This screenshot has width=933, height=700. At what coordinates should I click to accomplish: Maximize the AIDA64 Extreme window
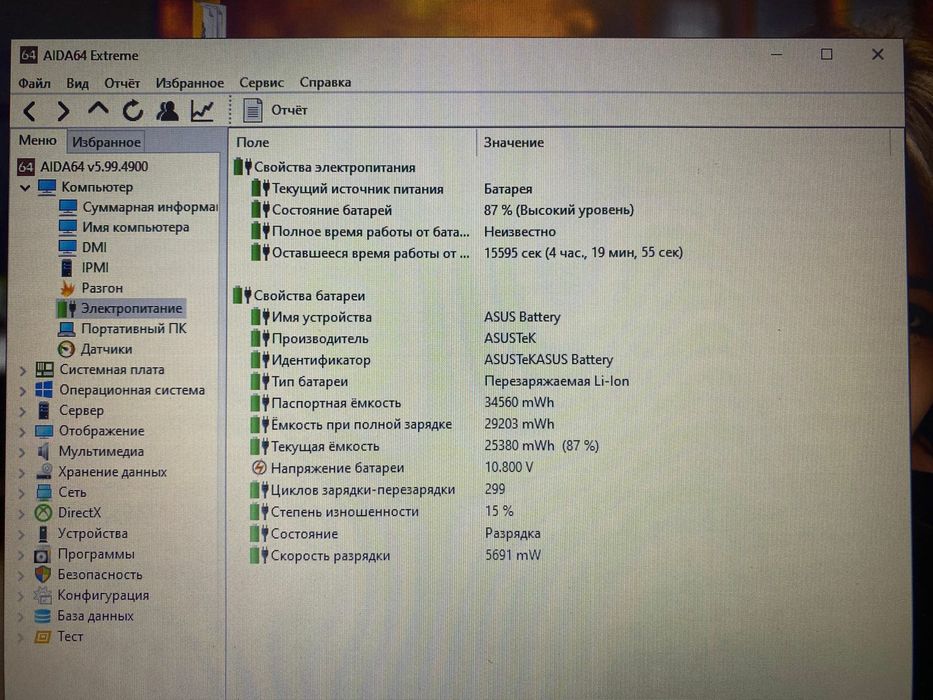pyautogui.click(x=826, y=54)
